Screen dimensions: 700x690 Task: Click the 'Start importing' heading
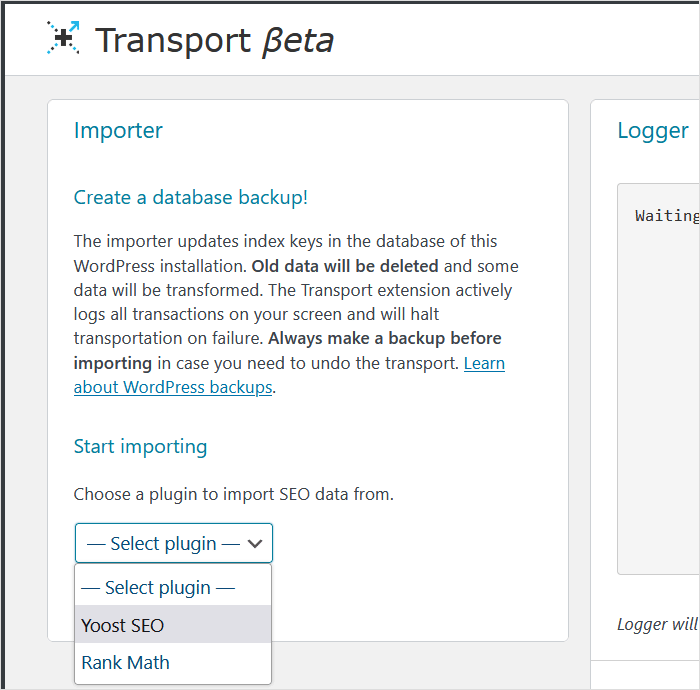(x=141, y=447)
